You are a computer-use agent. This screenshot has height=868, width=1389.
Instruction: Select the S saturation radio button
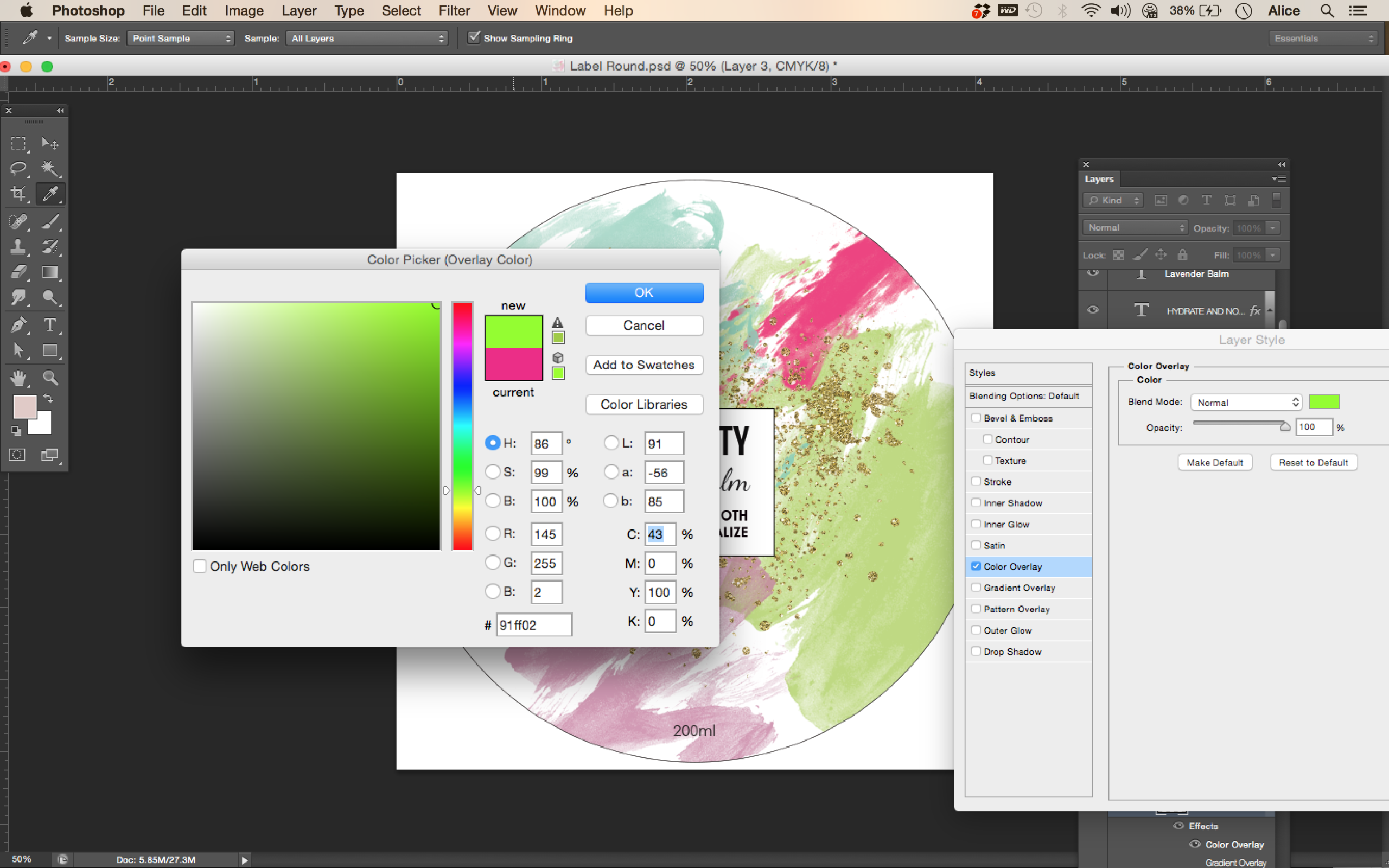(x=493, y=472)
